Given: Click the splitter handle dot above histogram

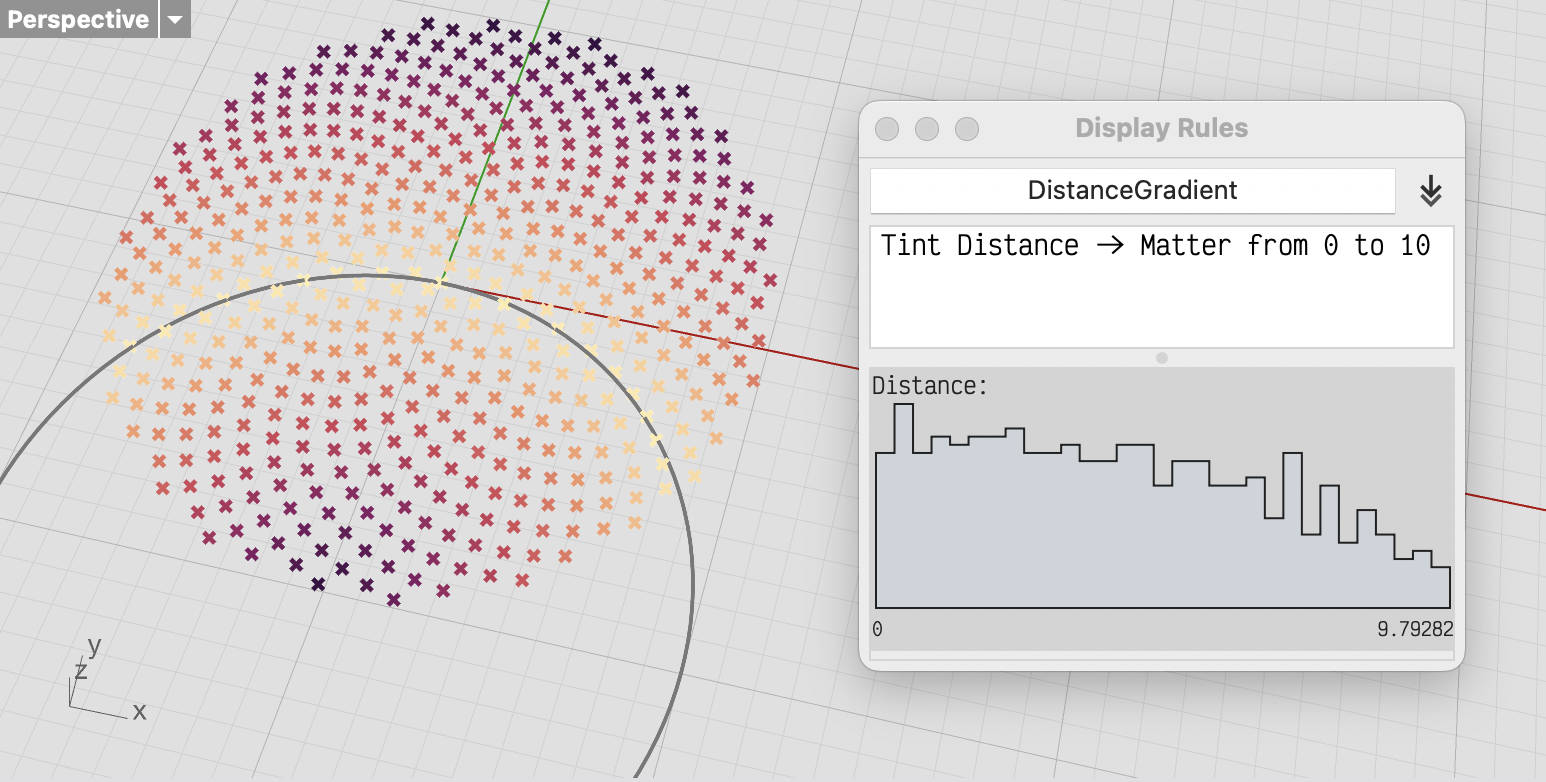Looking at the screenshot, I should click(x=1162, y=358).
